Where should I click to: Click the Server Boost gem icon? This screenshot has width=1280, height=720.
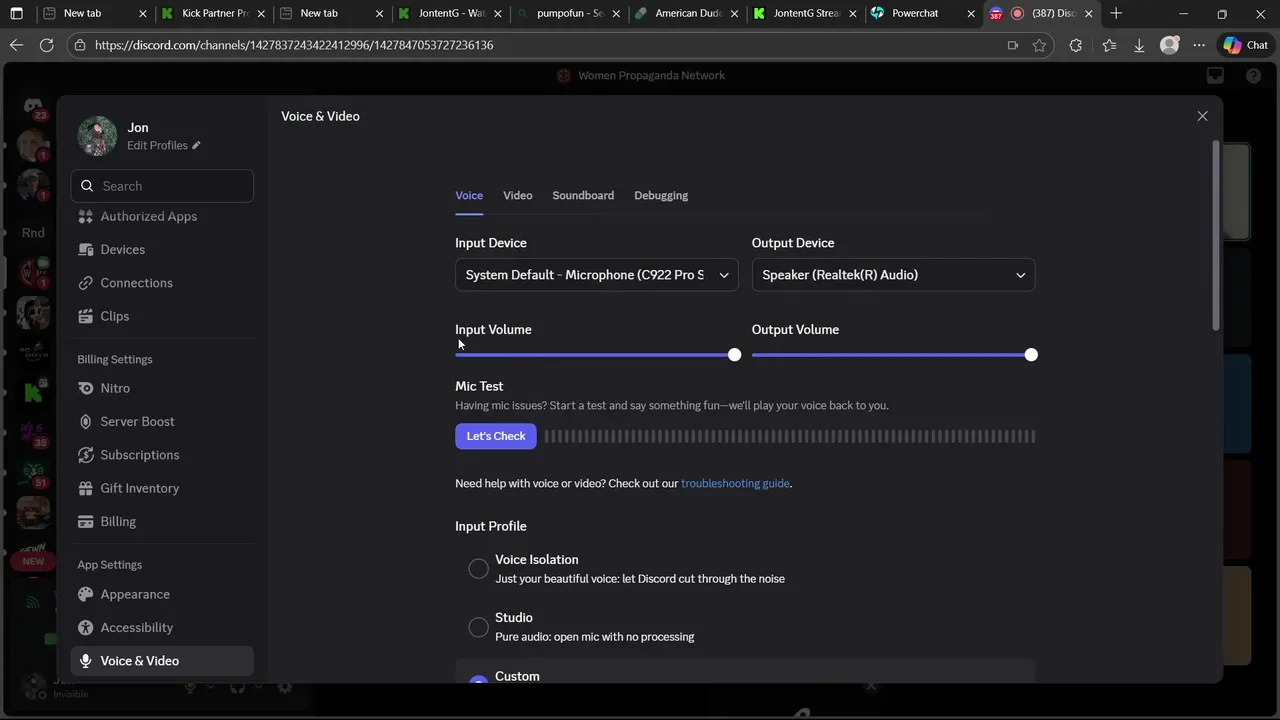(86, 422)
